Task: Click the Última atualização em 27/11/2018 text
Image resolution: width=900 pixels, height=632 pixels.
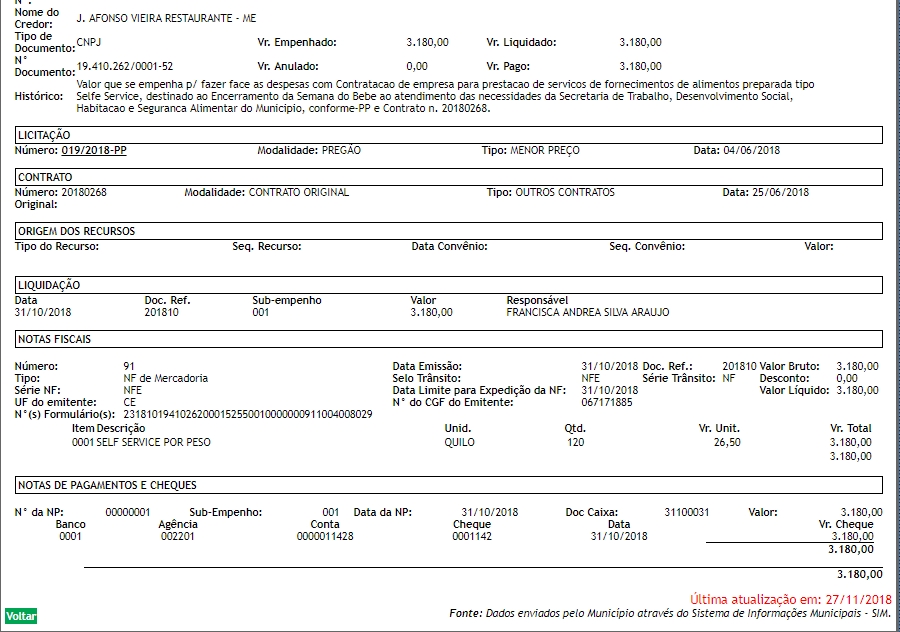Action: coord(791,600)
